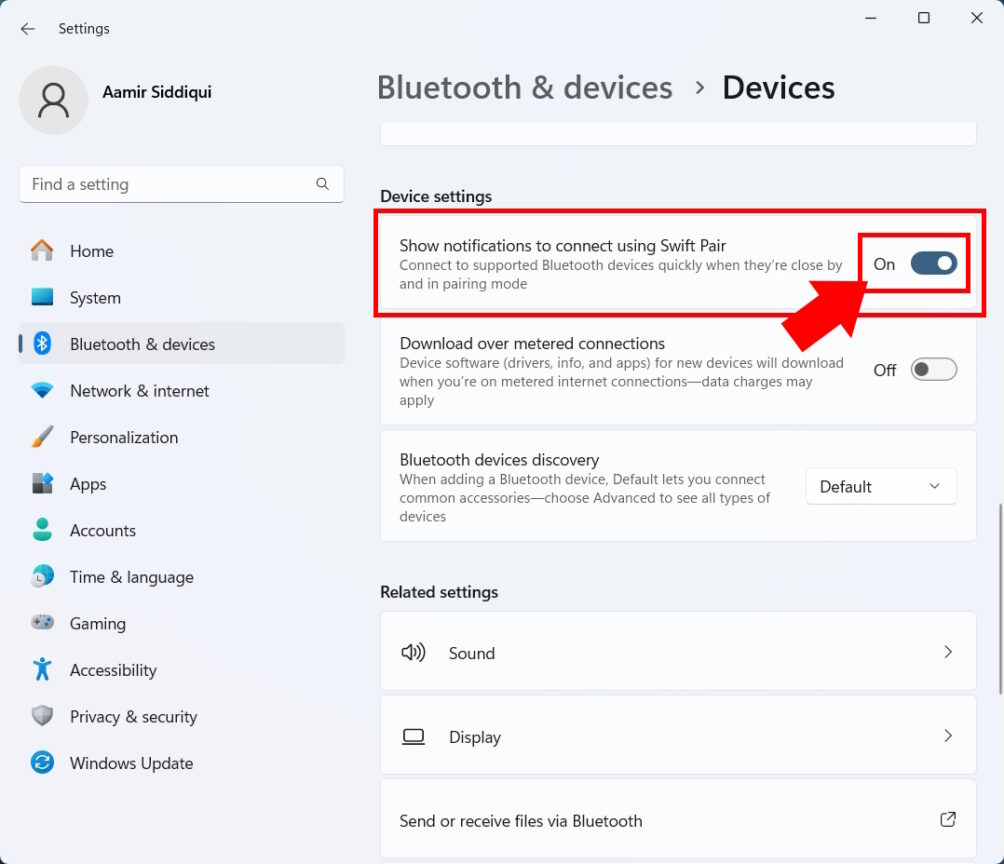
Task: Enable download over metered connections
Action: (x=933, y=369)
